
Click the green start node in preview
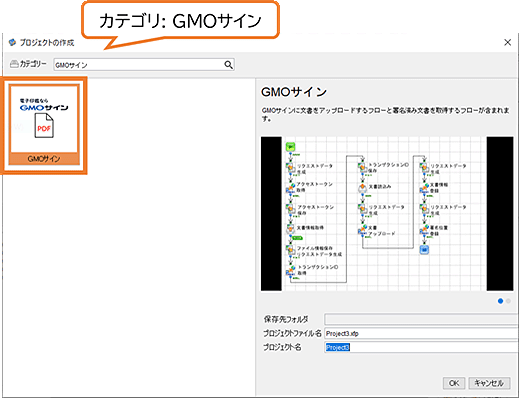(291, 146)
